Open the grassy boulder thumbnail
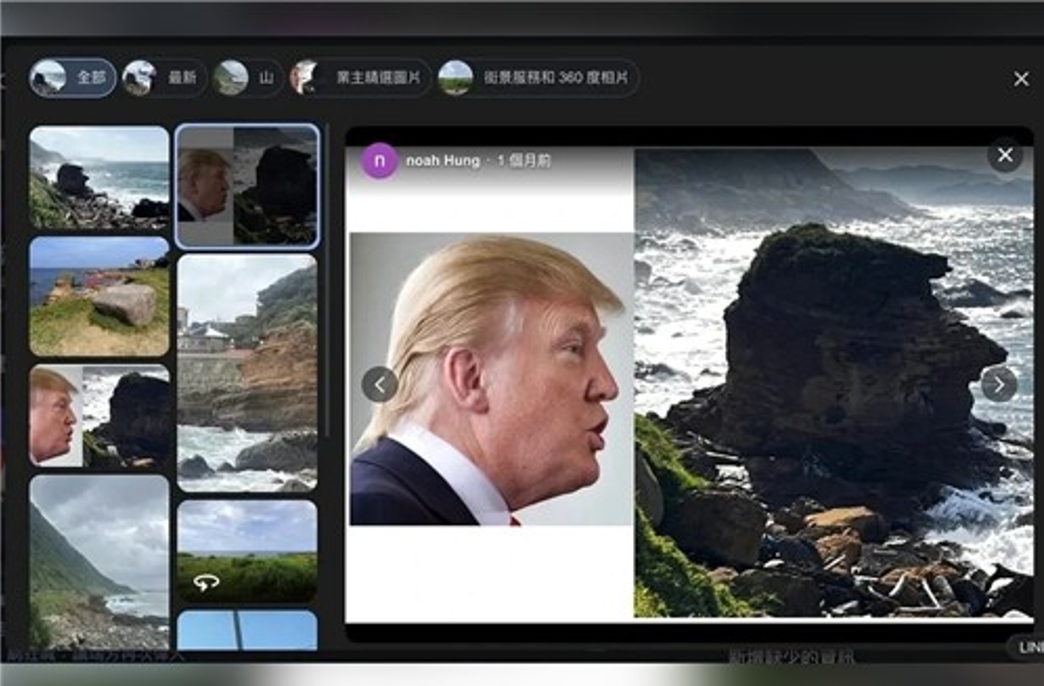1044x686 pixels. (x=99, y=296)
